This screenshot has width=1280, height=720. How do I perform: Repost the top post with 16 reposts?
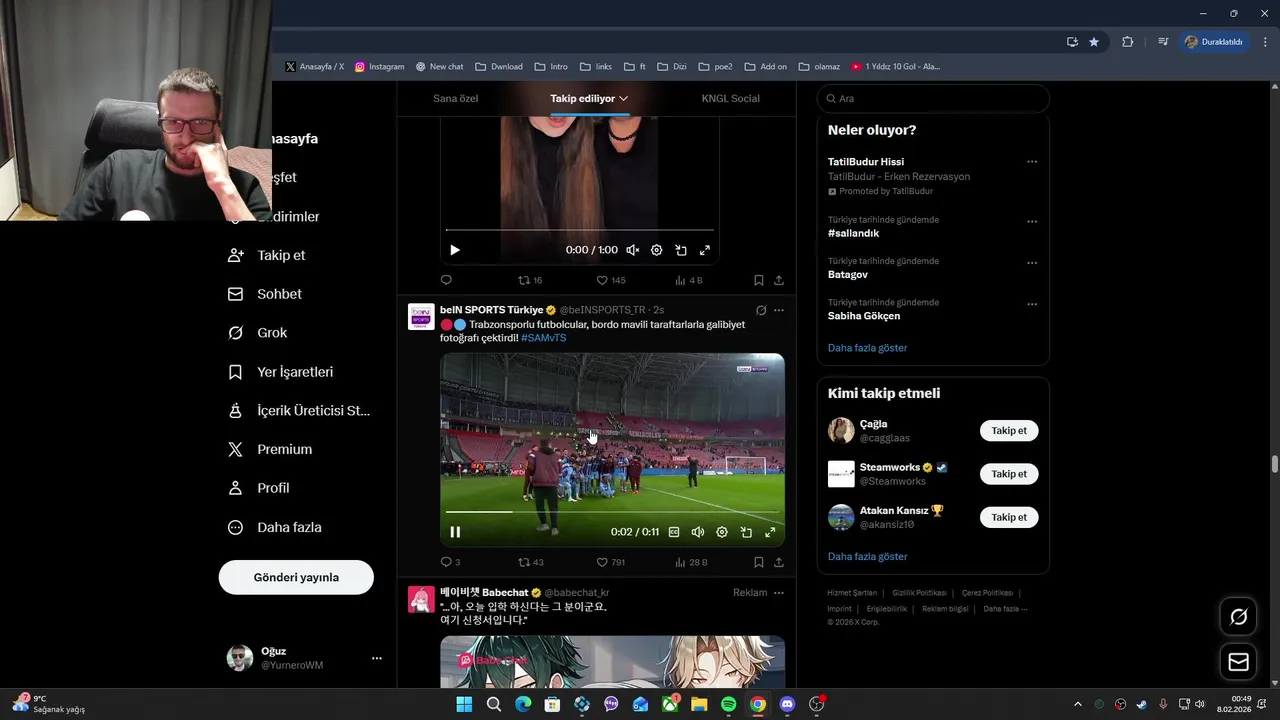[530, 280]
